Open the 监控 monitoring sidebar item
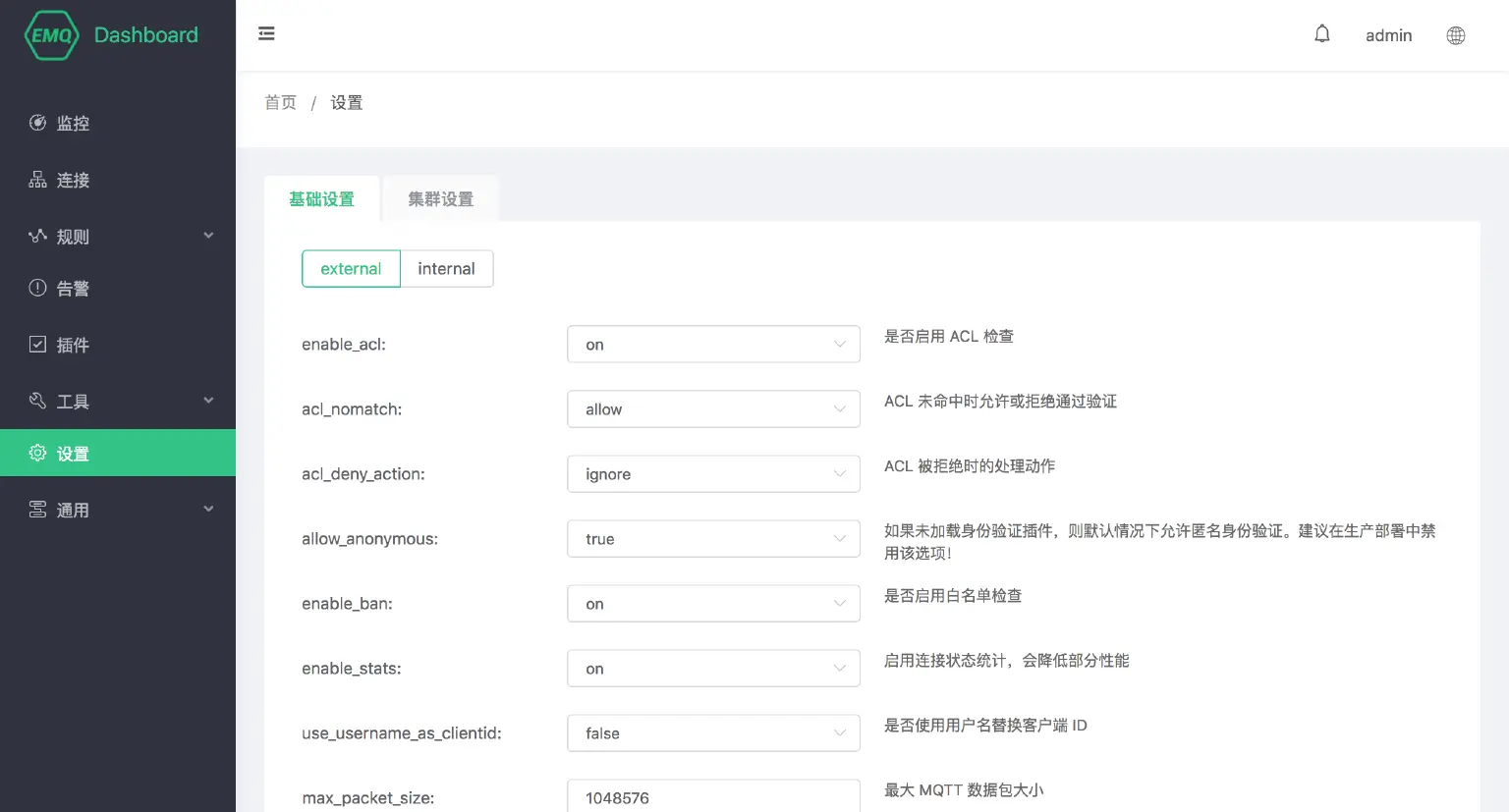Viewport: 1509px width, 812px height. coord(73,123)
